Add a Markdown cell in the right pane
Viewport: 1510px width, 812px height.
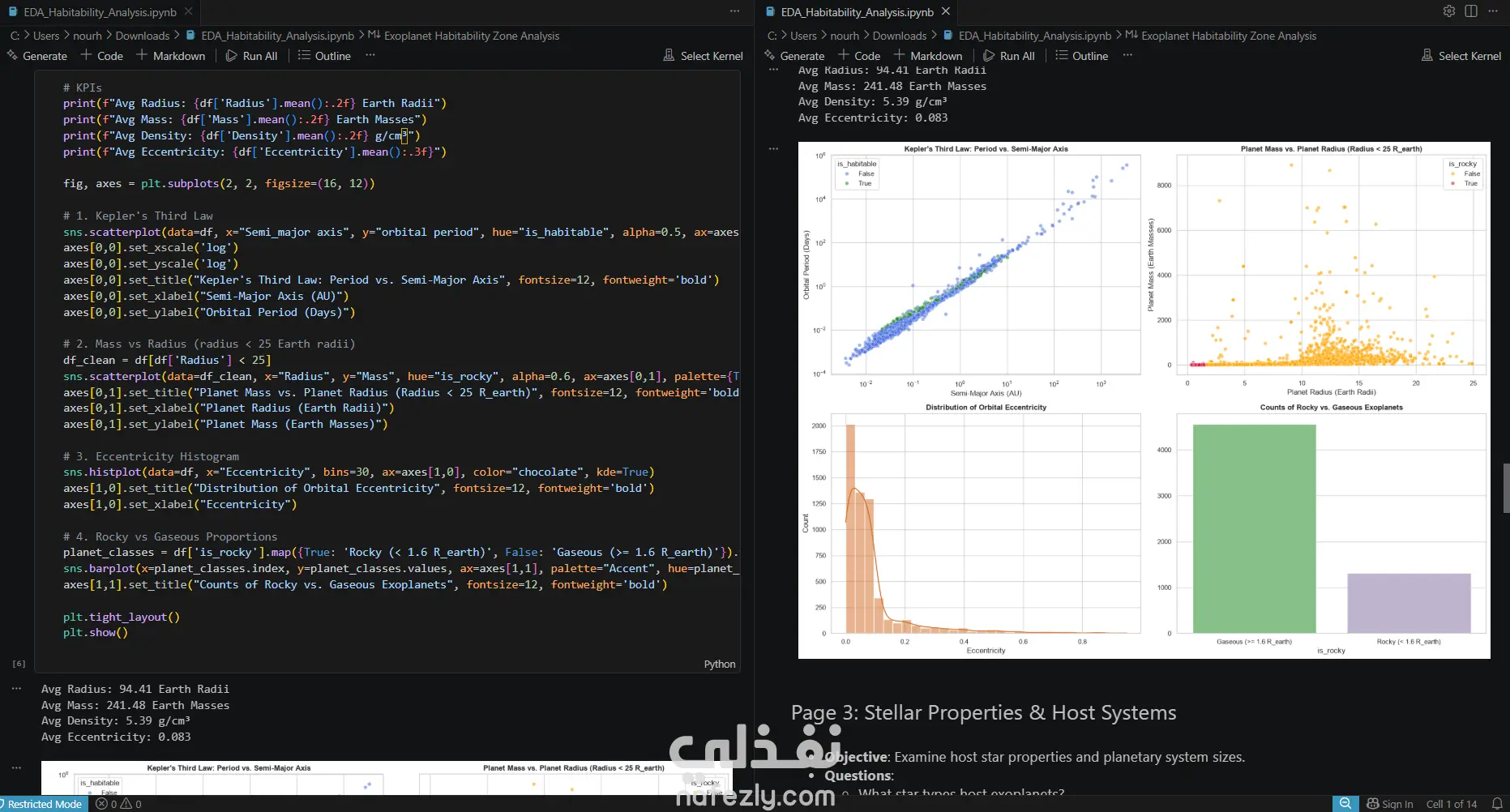pos(928,55)
